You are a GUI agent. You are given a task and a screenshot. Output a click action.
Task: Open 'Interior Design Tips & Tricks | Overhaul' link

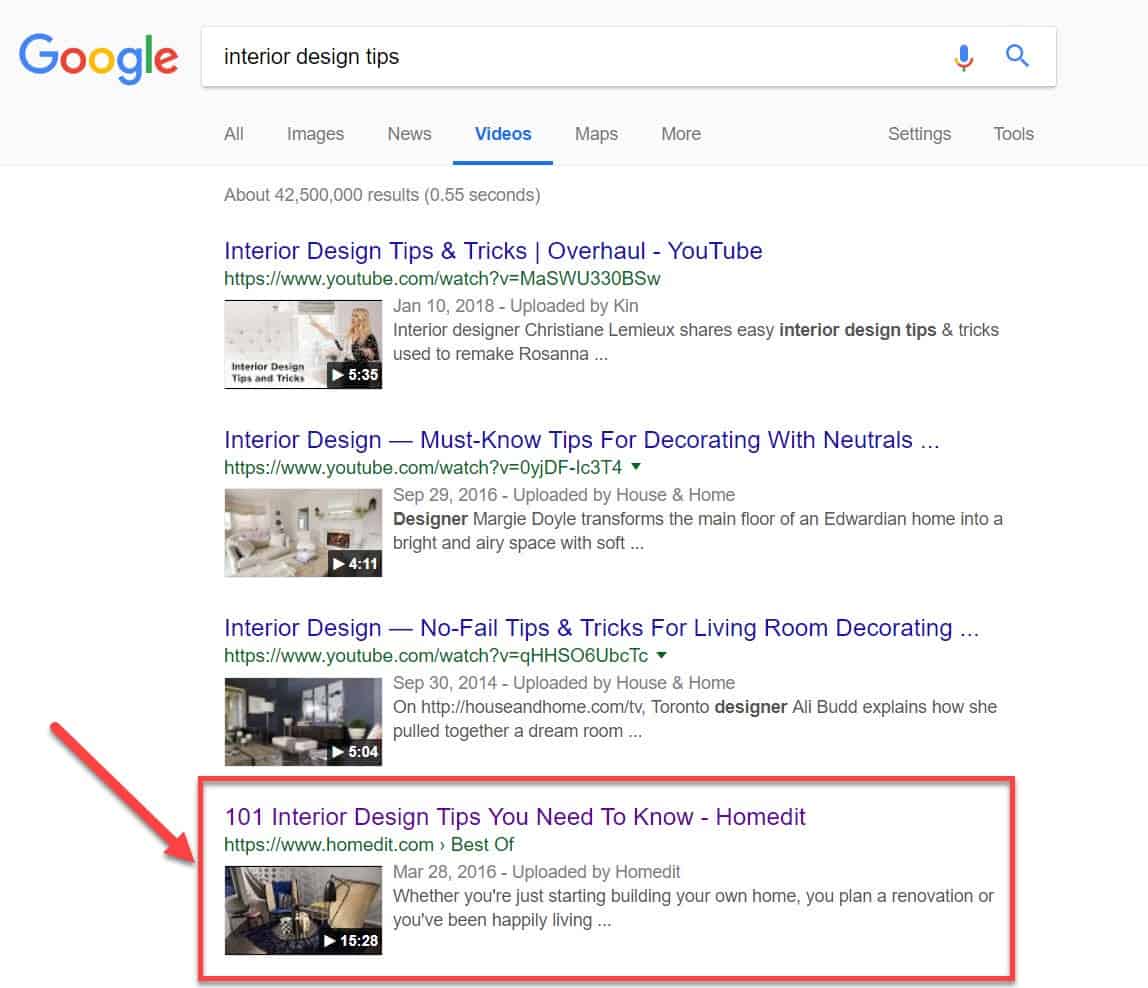tap(493, 250)
